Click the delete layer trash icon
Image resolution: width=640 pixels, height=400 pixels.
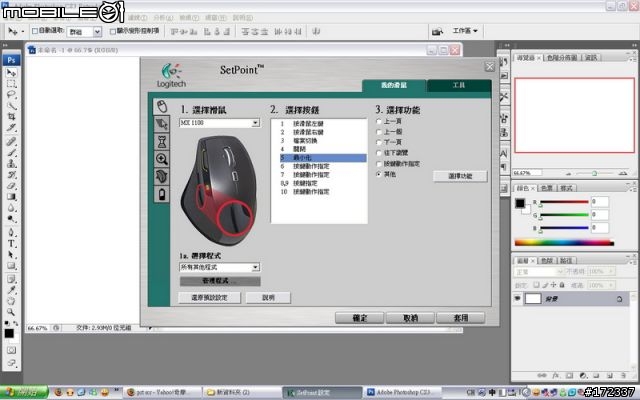[x=623, y=375]
